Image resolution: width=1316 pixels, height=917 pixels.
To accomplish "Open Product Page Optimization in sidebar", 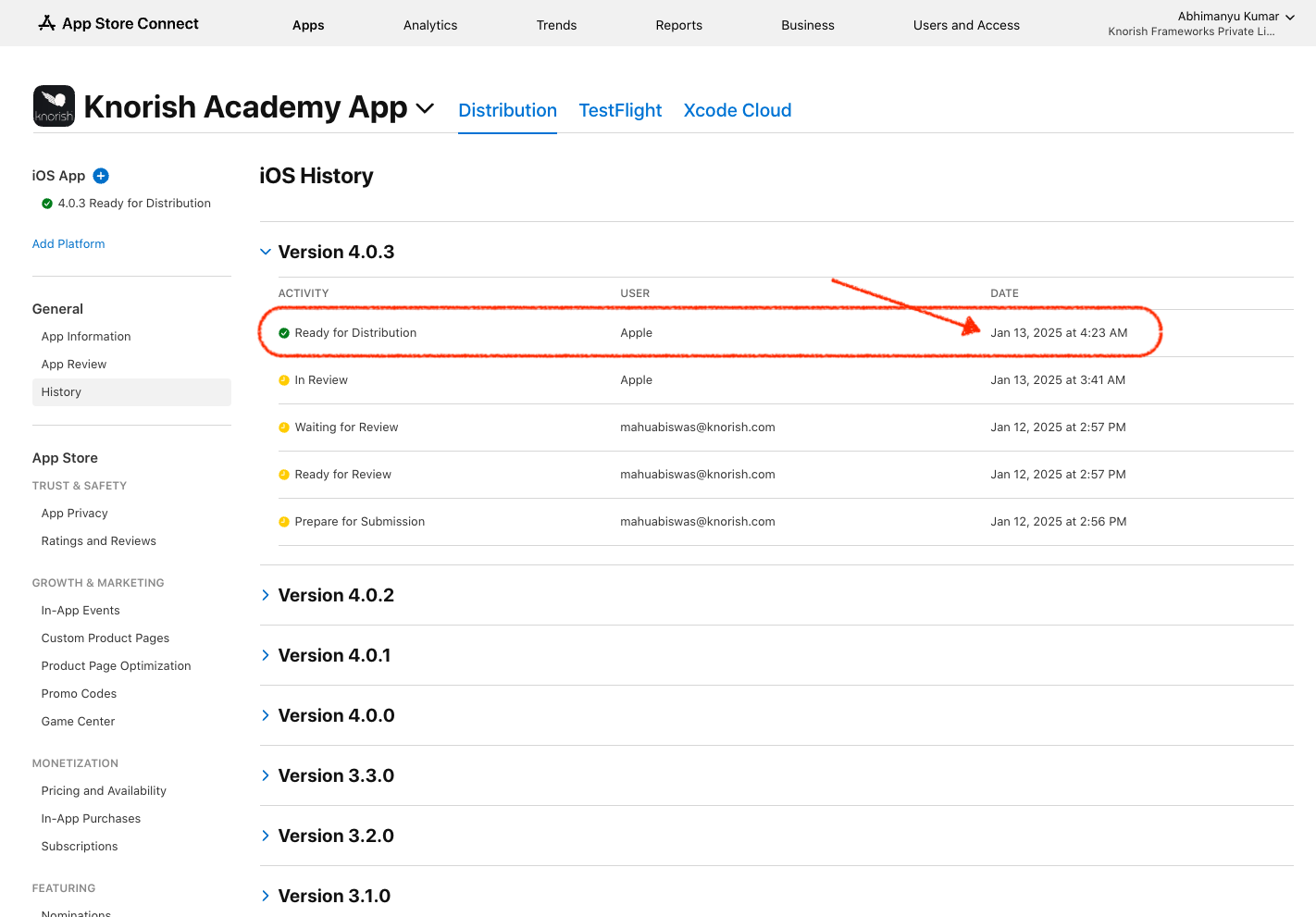I will pyautogui.click(x=116, y=666).
